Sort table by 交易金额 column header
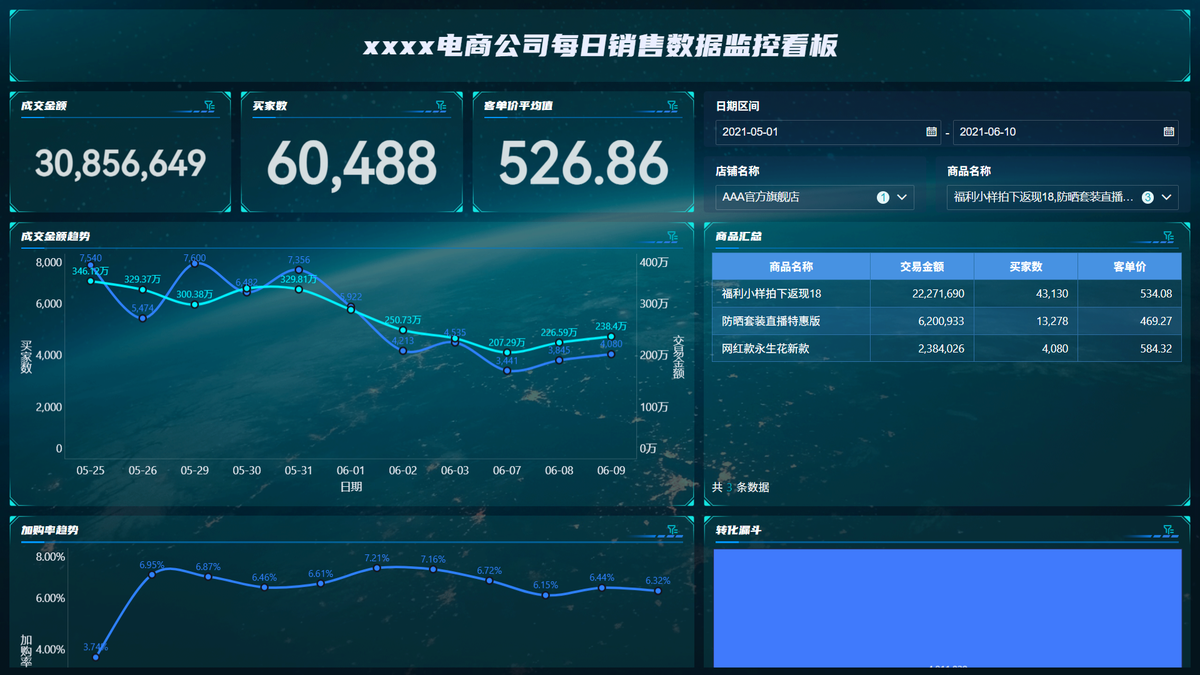1200x675 pixels. point(922,267)
